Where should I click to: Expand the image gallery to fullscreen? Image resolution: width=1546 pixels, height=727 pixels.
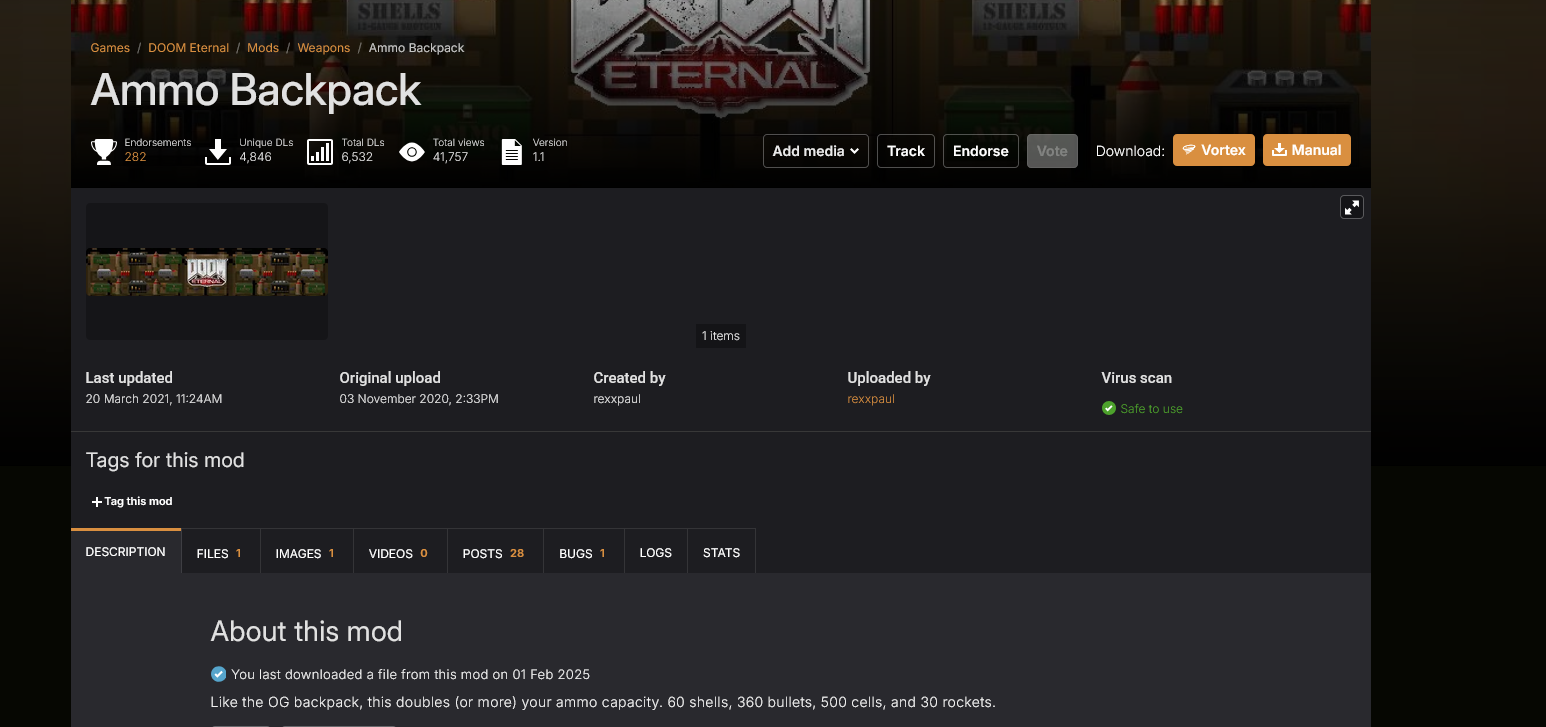(1352, 207)
